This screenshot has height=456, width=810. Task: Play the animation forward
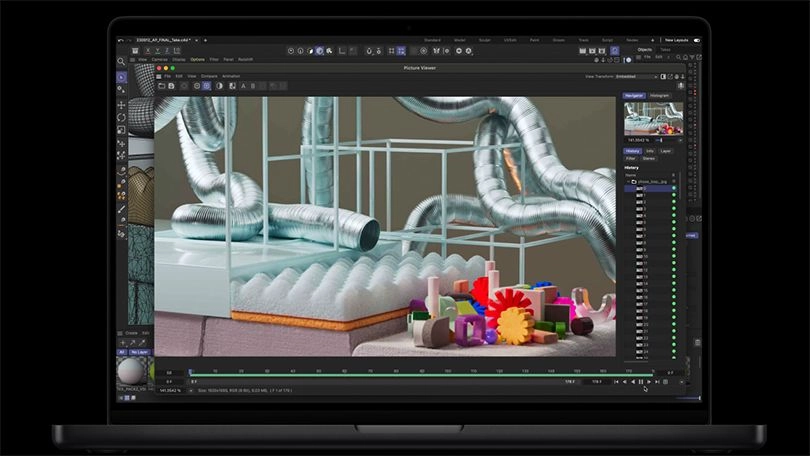click(x=649, y=382)
